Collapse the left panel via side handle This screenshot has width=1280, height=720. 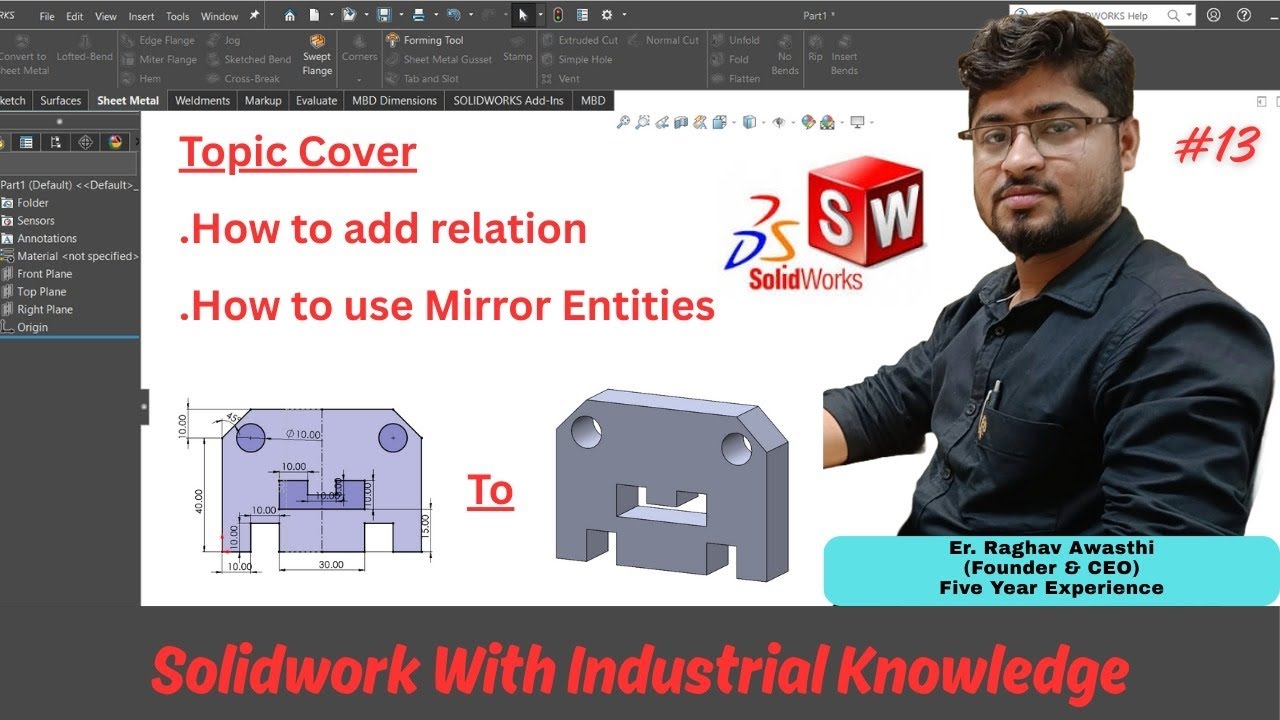pos(144,407)
